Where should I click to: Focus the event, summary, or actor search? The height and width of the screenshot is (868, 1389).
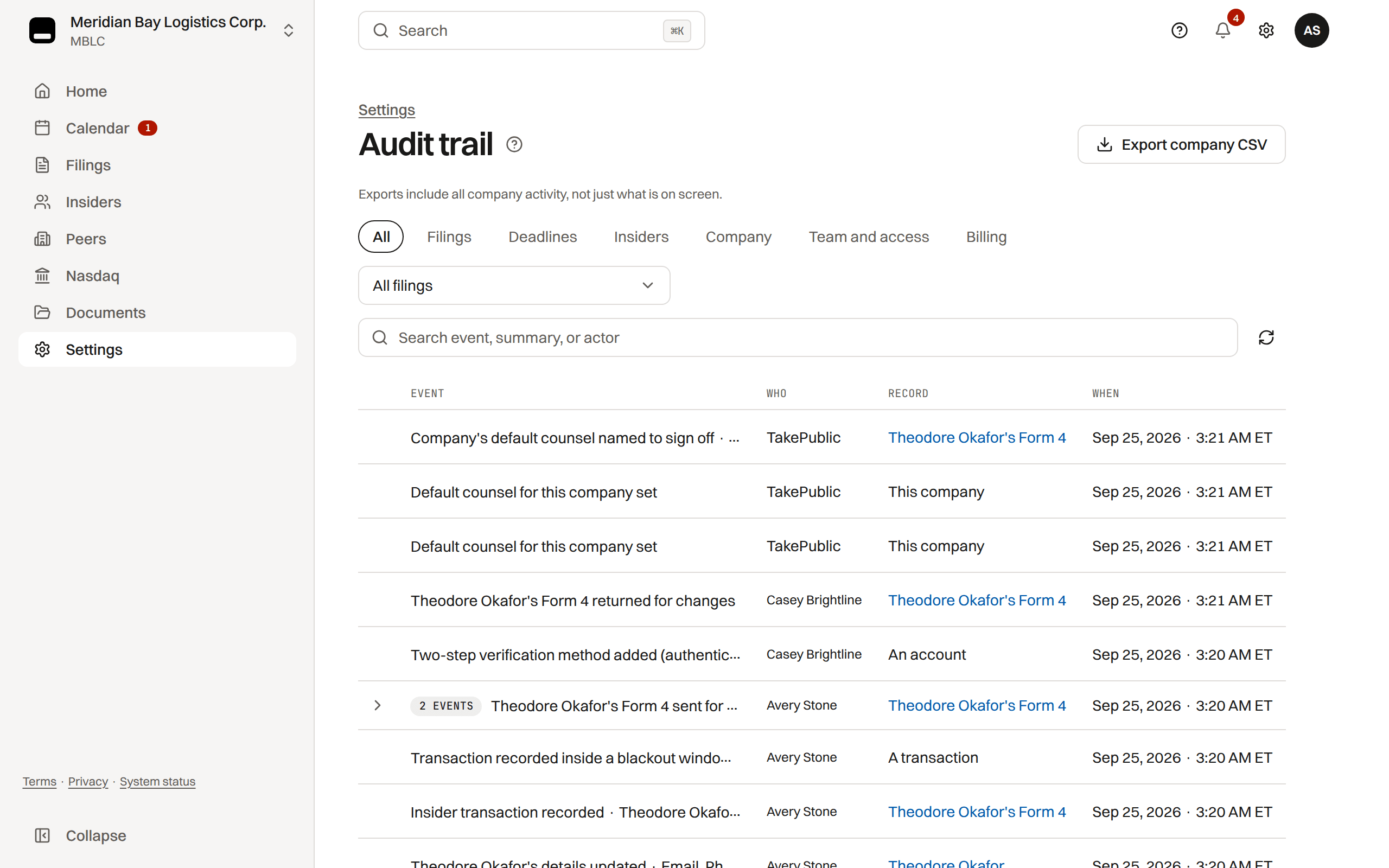798,337
